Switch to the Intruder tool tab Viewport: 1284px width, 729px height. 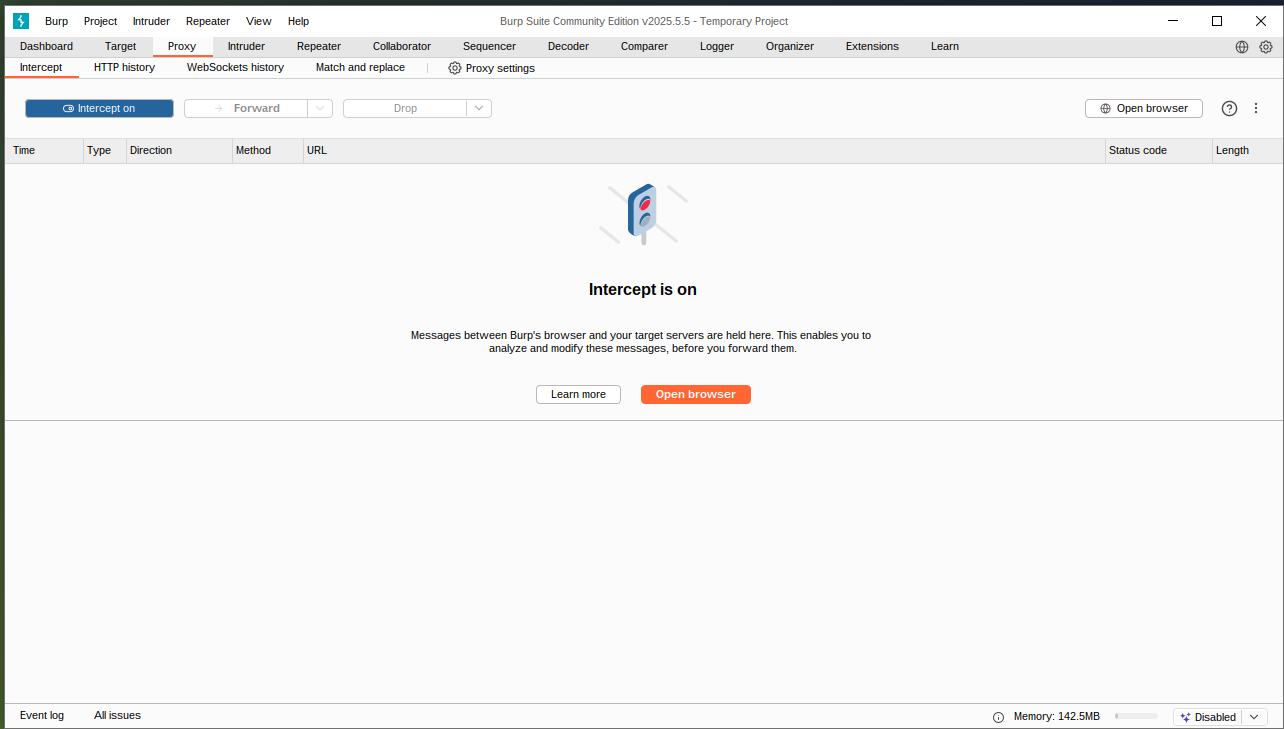pos(246,47)
